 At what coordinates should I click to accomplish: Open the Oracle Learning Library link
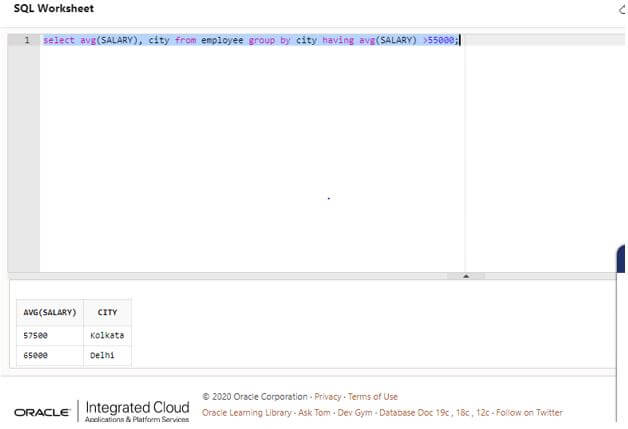[x=247, y=413]
